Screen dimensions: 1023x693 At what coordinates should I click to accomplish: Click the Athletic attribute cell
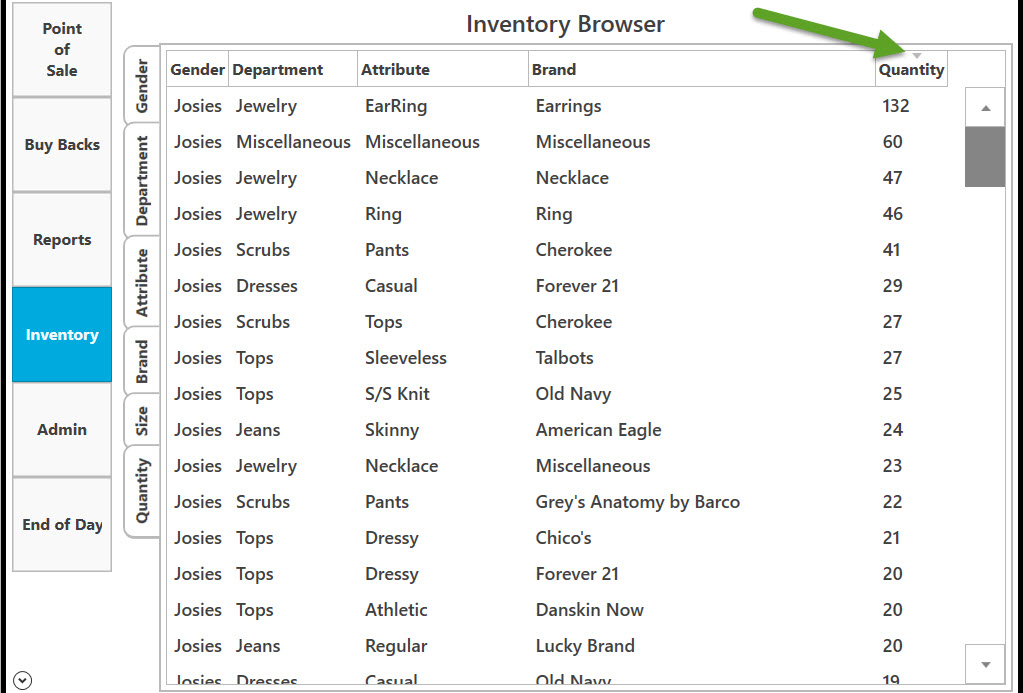(x=396, y=609)
